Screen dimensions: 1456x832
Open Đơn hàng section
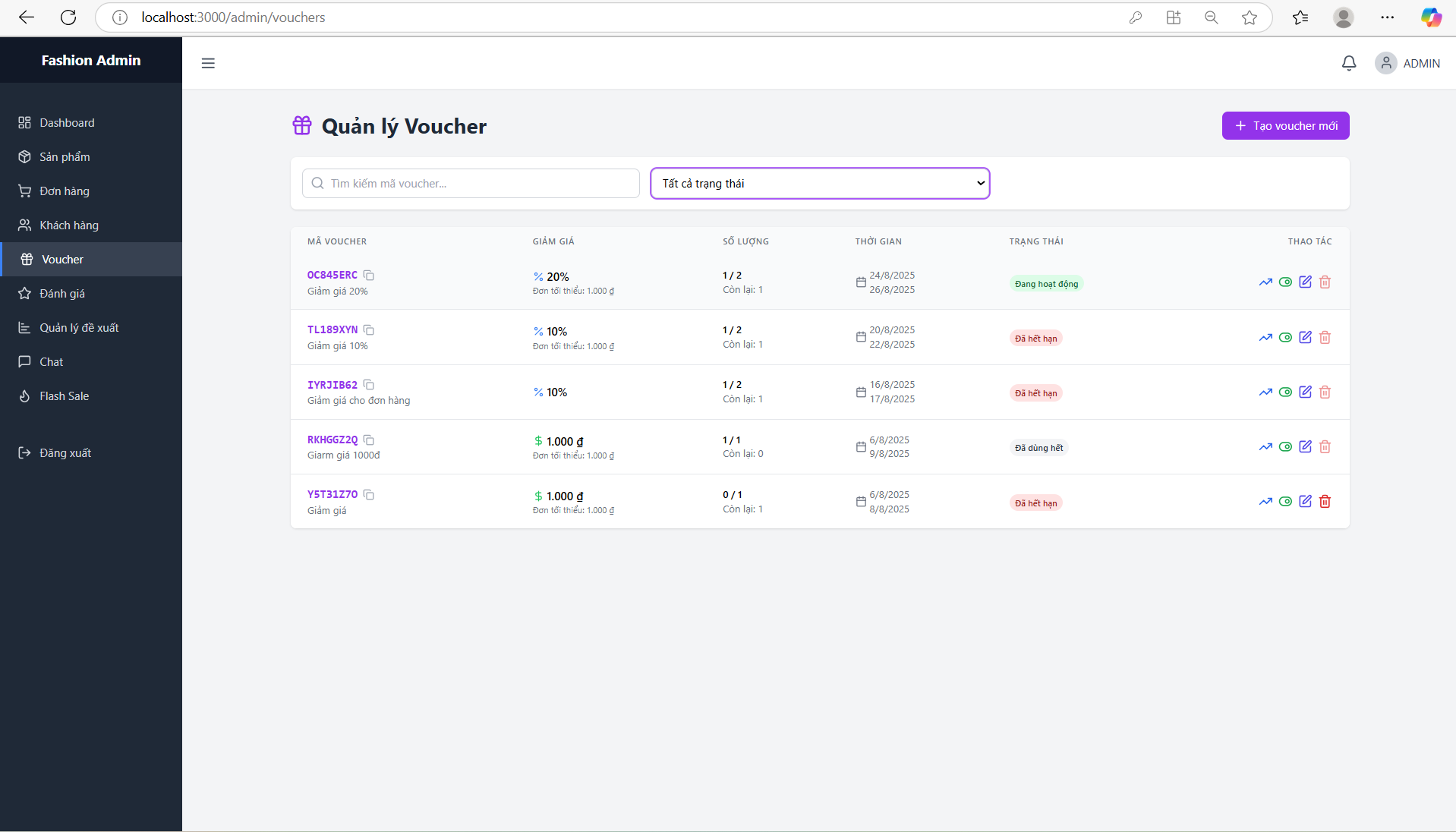click(91, 191)
